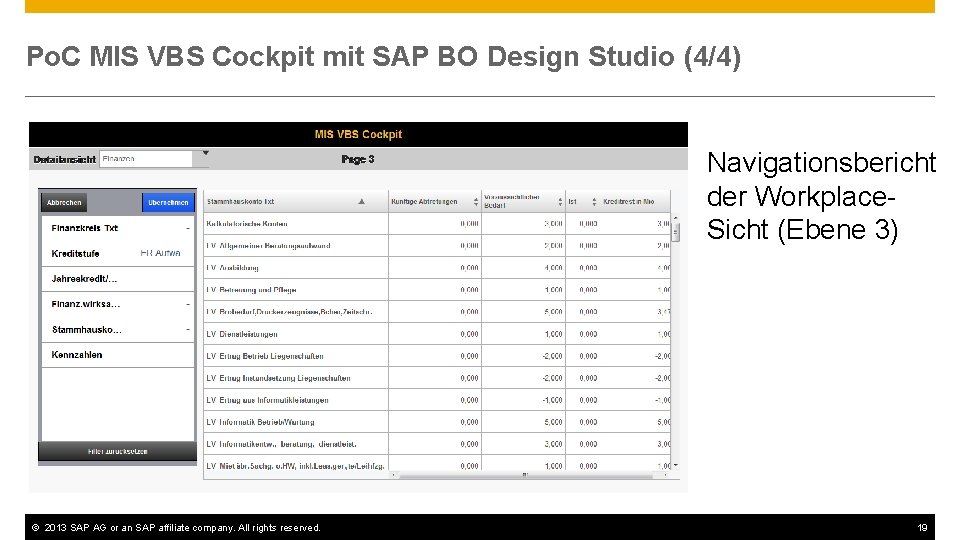
Task: Click the Stammhauskonto Txt column header
Action: pos(296,201)
